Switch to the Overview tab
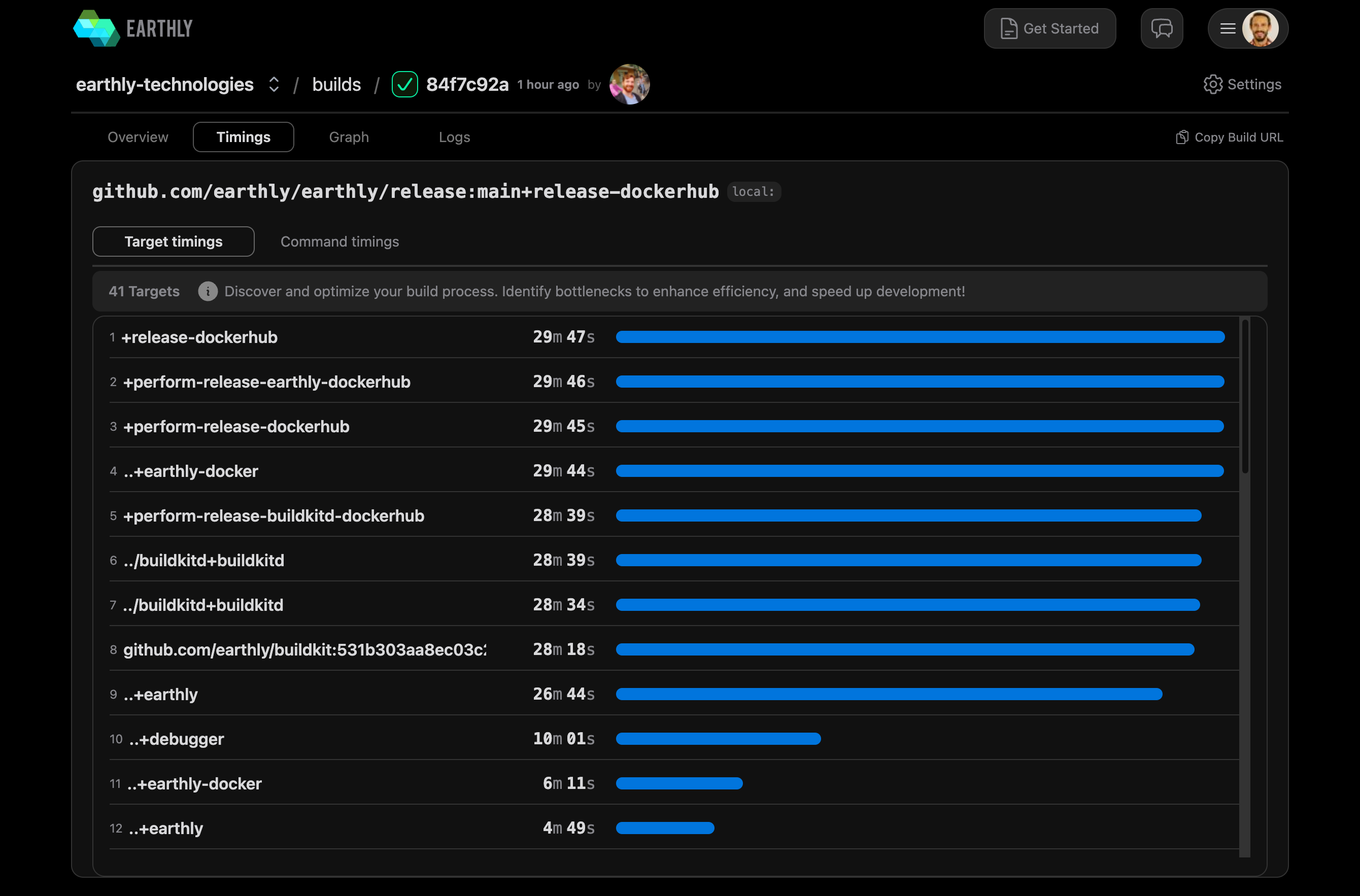The width and height of the screenshot is (1360, 896). 138,137
